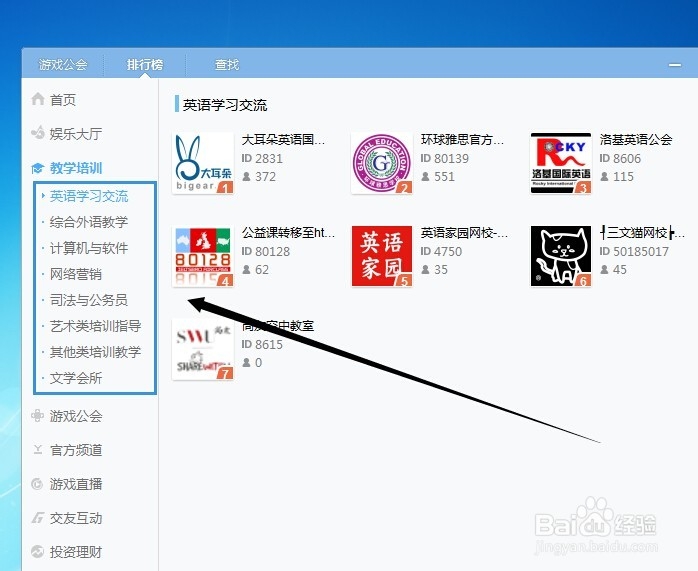
Task: Open 娱乐大厅 category
Action: [x=76, y=134]
